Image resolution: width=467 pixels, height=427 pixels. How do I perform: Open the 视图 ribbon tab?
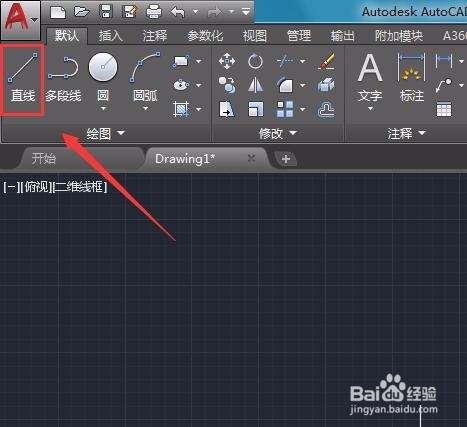255,35
